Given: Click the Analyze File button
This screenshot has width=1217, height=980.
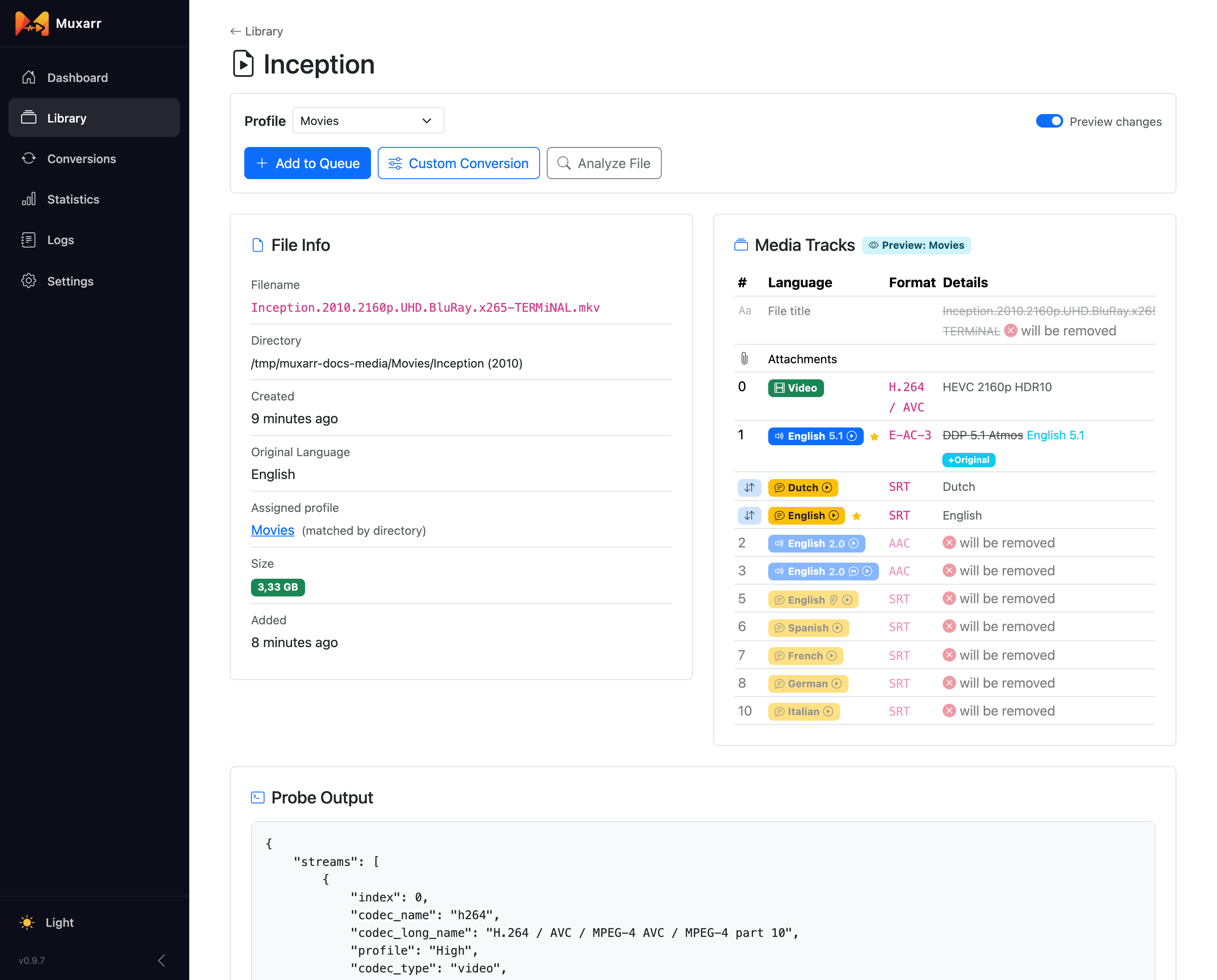Looking at the screenshot, I should click(604, 163).
